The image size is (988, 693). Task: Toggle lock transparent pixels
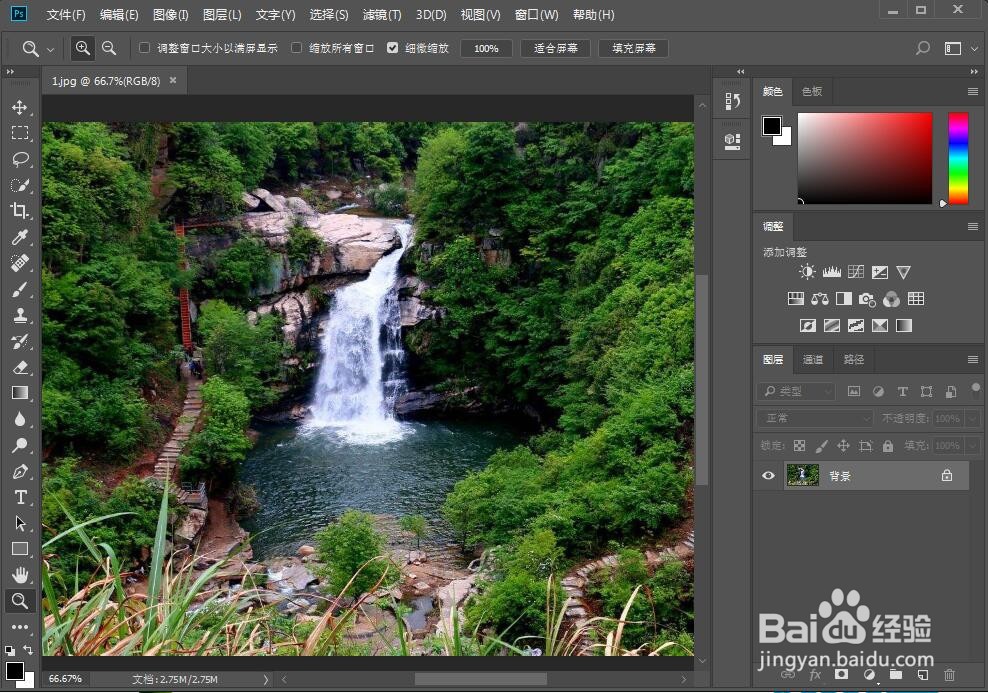point(799,446)
